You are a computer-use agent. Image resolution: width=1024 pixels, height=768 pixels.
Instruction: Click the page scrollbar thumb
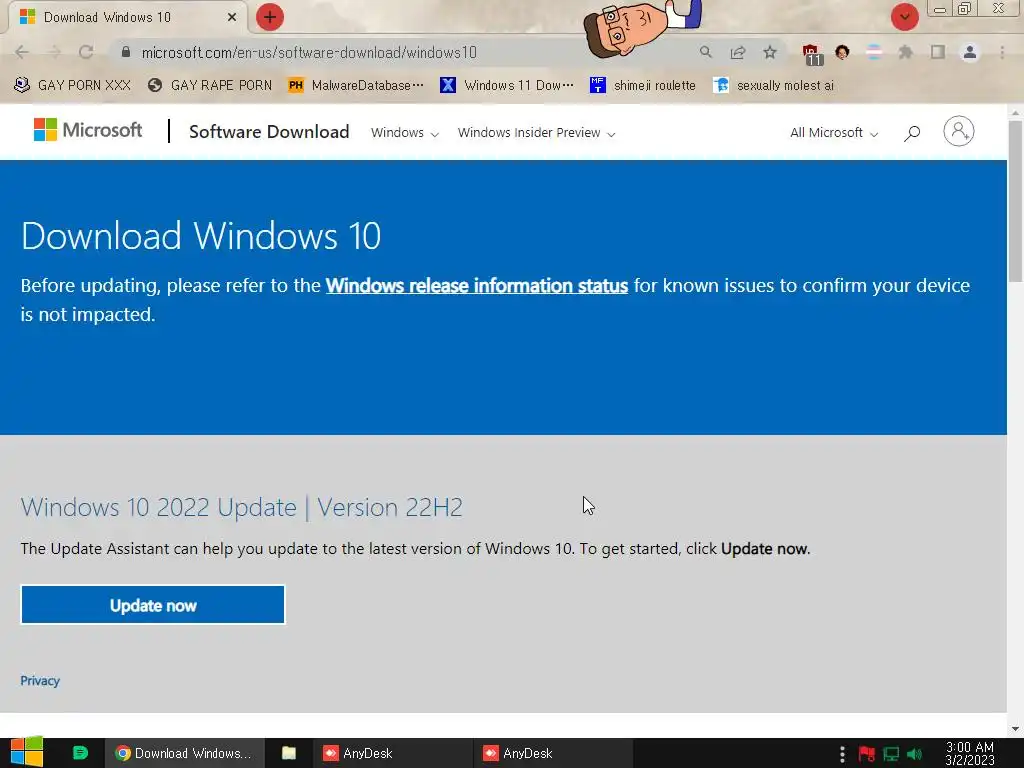(x=1016, y=200)
